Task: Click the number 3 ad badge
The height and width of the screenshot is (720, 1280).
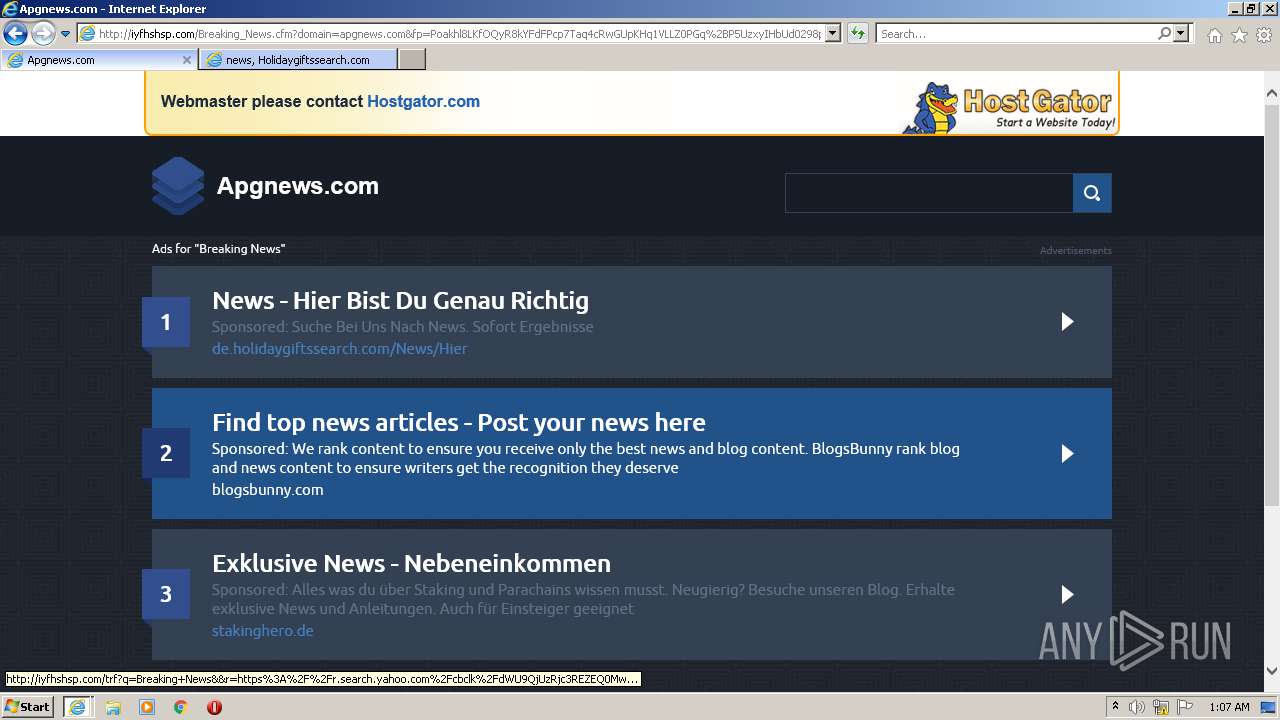Action: (166, 594)
